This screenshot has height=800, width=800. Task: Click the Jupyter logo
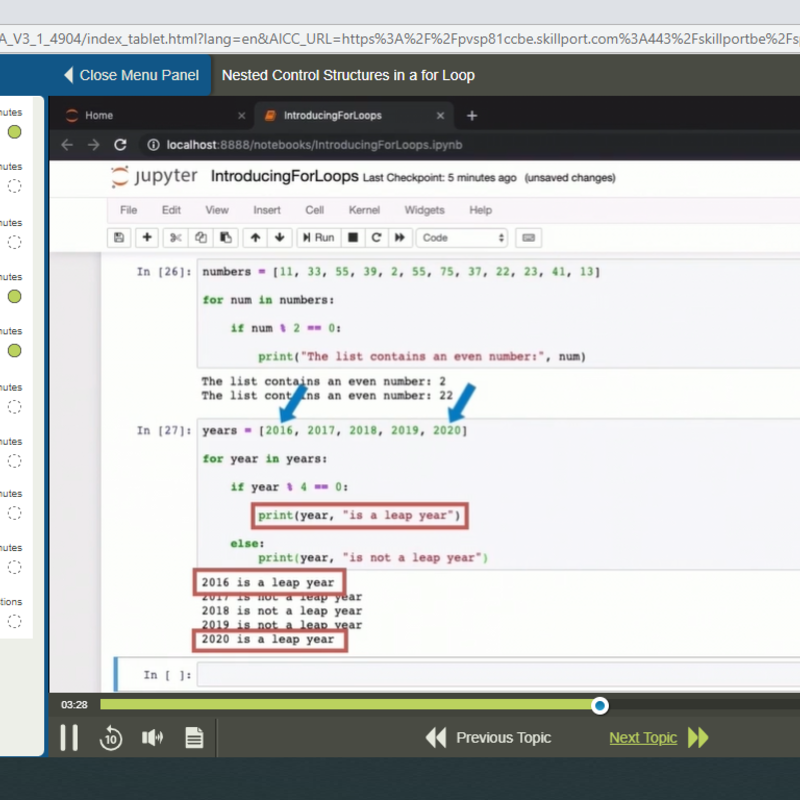154,177
